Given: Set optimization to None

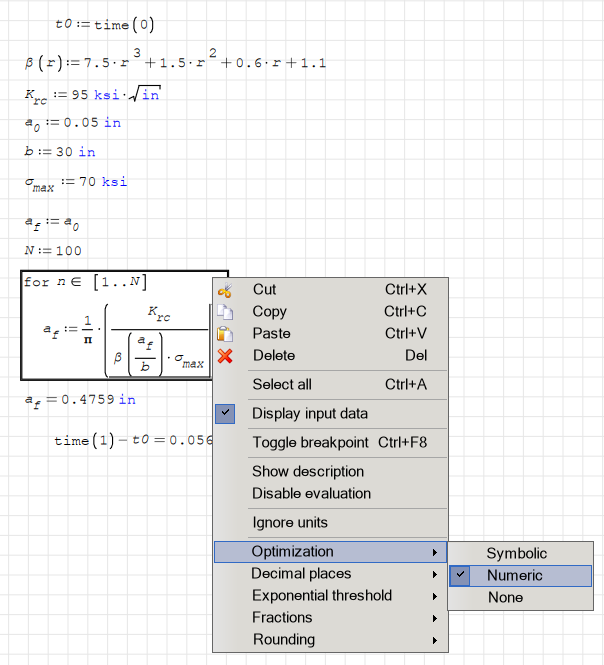Looking at the screenshot, I should click(x=505, y=597).
